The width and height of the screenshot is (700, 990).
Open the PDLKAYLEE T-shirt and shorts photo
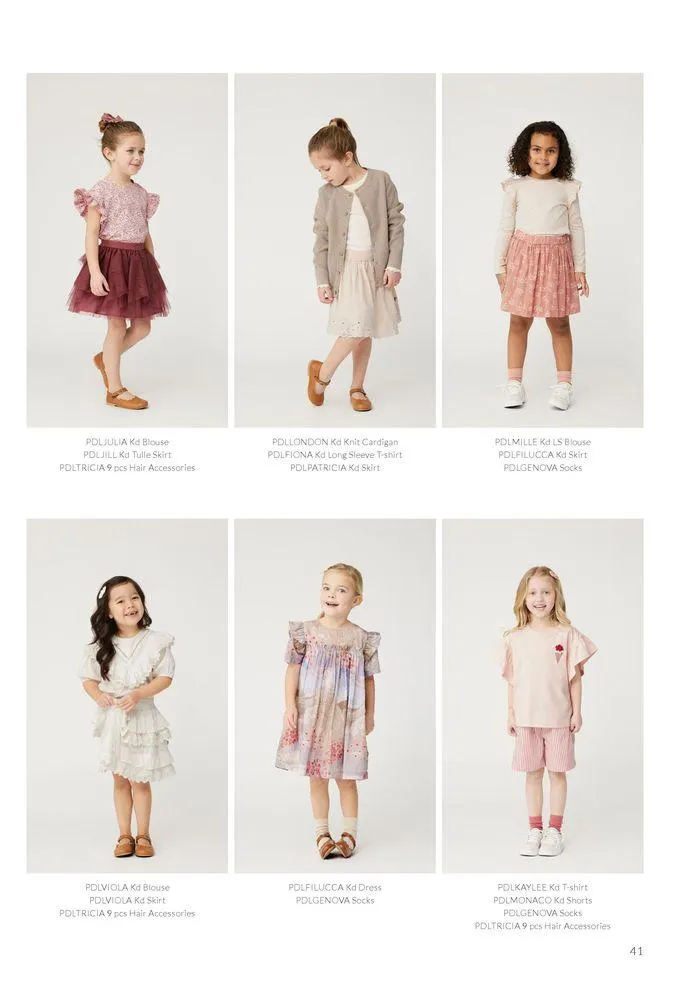(x=543, y=696)
